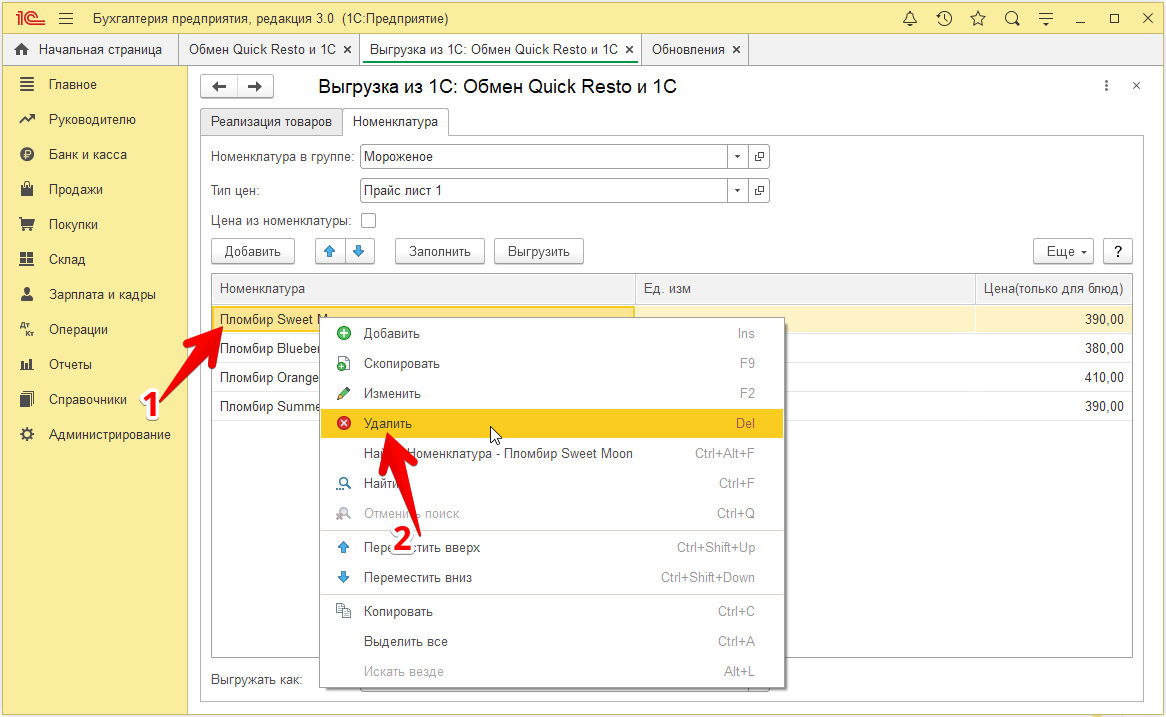Open Справочники section in sidebar
This screenshot has height=717, width=1166.
88,399
